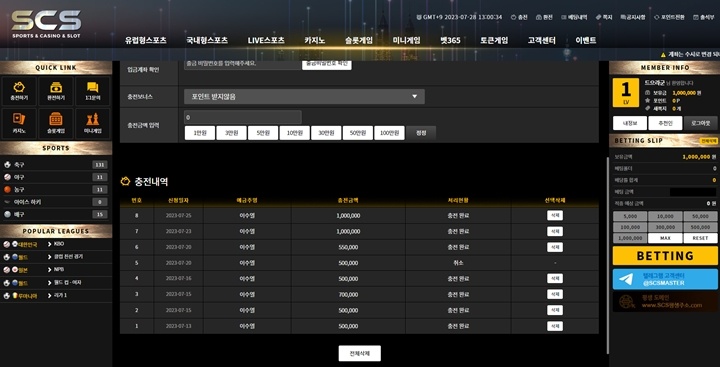Delete charge record number 8
Screen dimensions: 720x367
click(555, 215)
